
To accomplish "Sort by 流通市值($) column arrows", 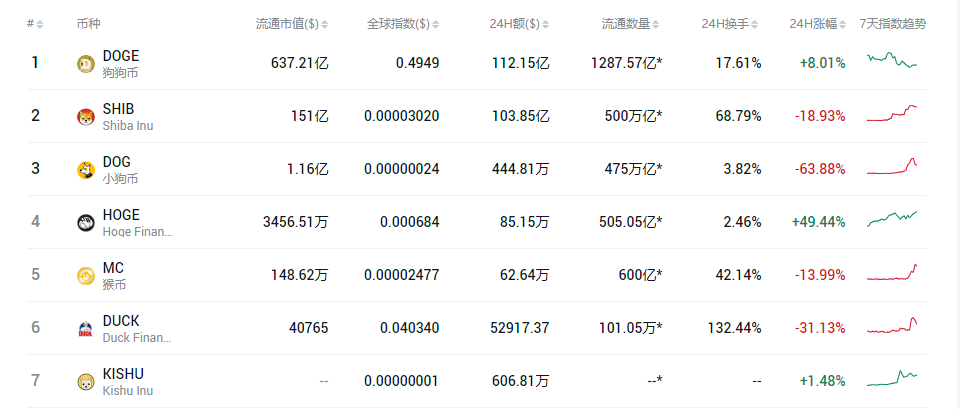I will tap(324, 24).
